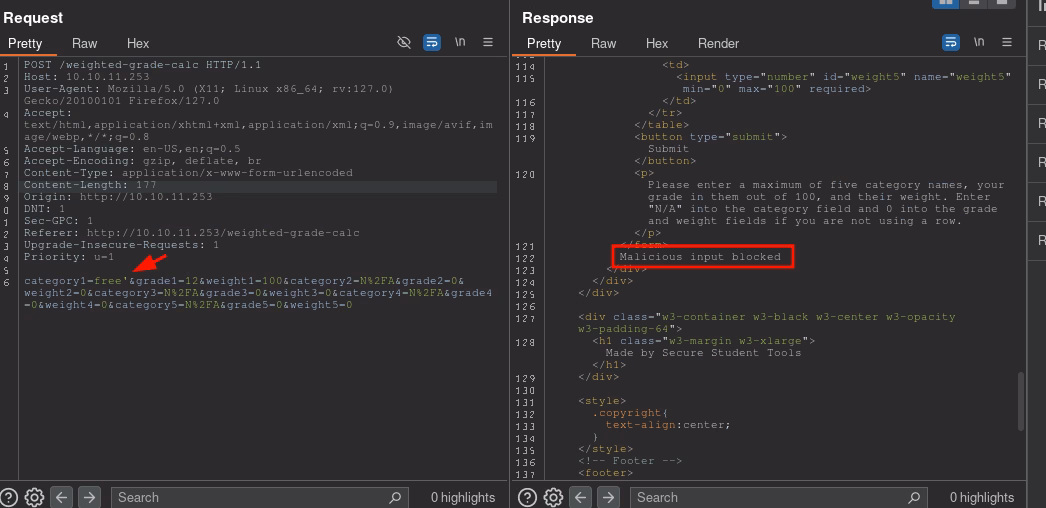Click the Upgrade-Insecure-Requests: 1 header
1046x508 pixels.
pos(121,245)
